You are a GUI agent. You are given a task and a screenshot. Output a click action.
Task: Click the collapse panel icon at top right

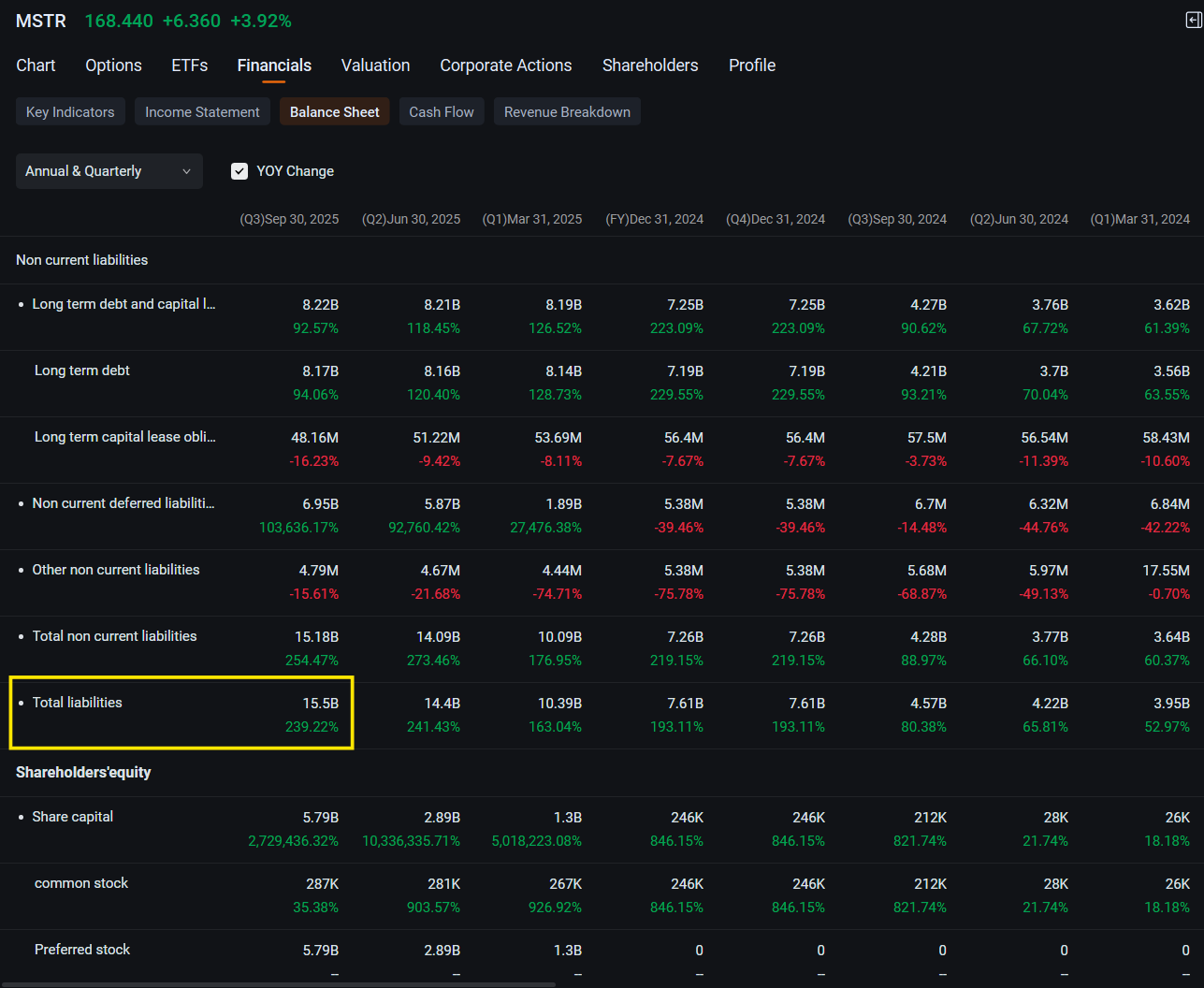pyautogui.click(x=1194, y=20)
